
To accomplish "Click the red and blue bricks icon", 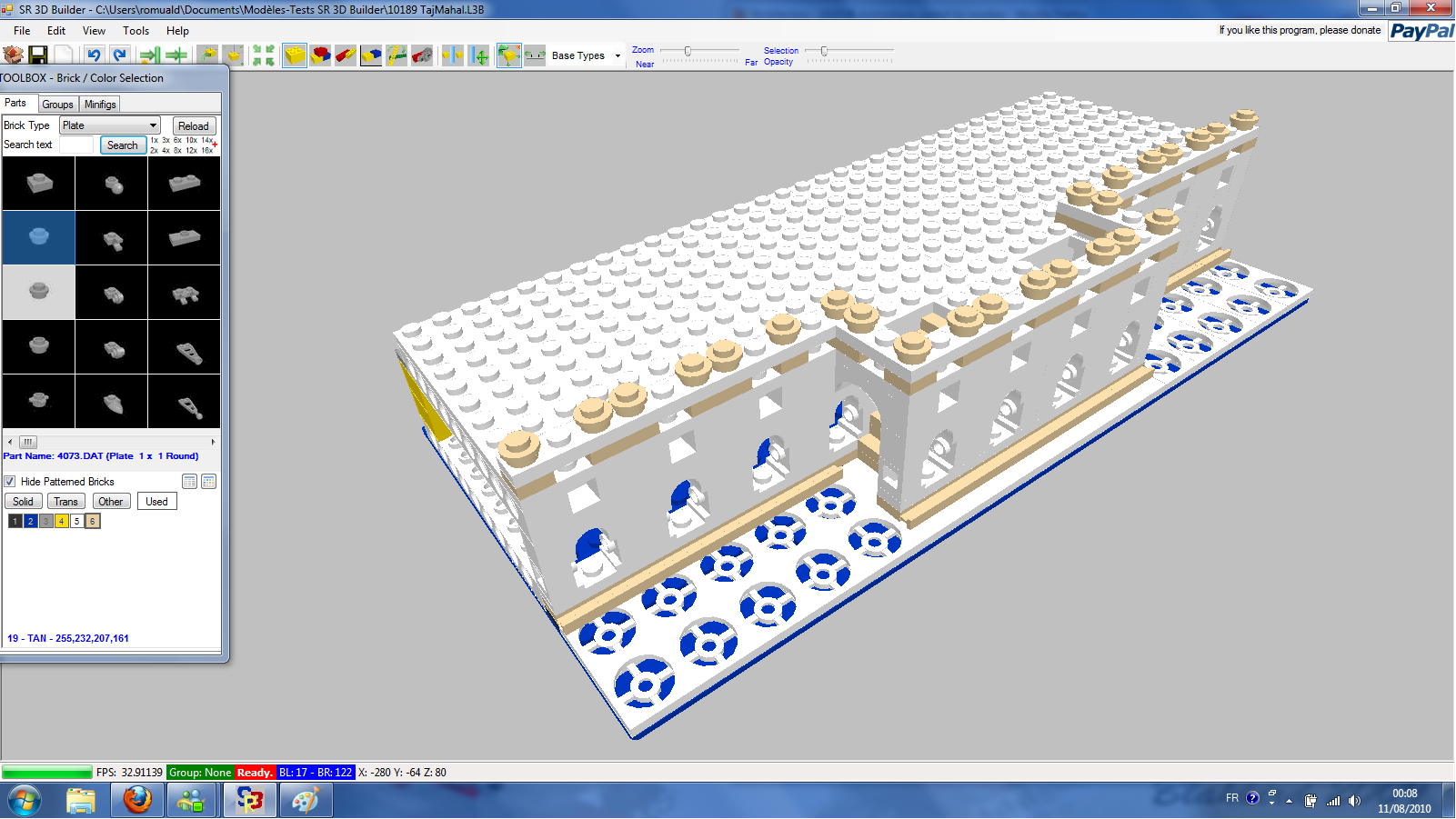I will (320, 55).
